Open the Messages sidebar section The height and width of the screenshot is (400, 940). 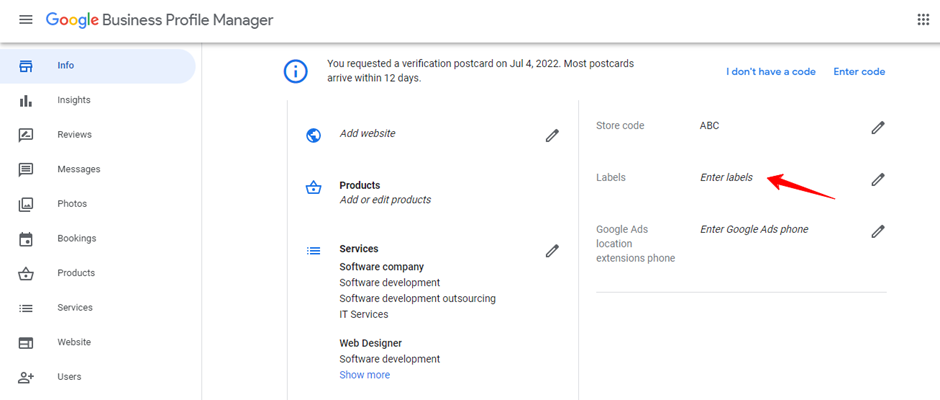pos(78,169)
